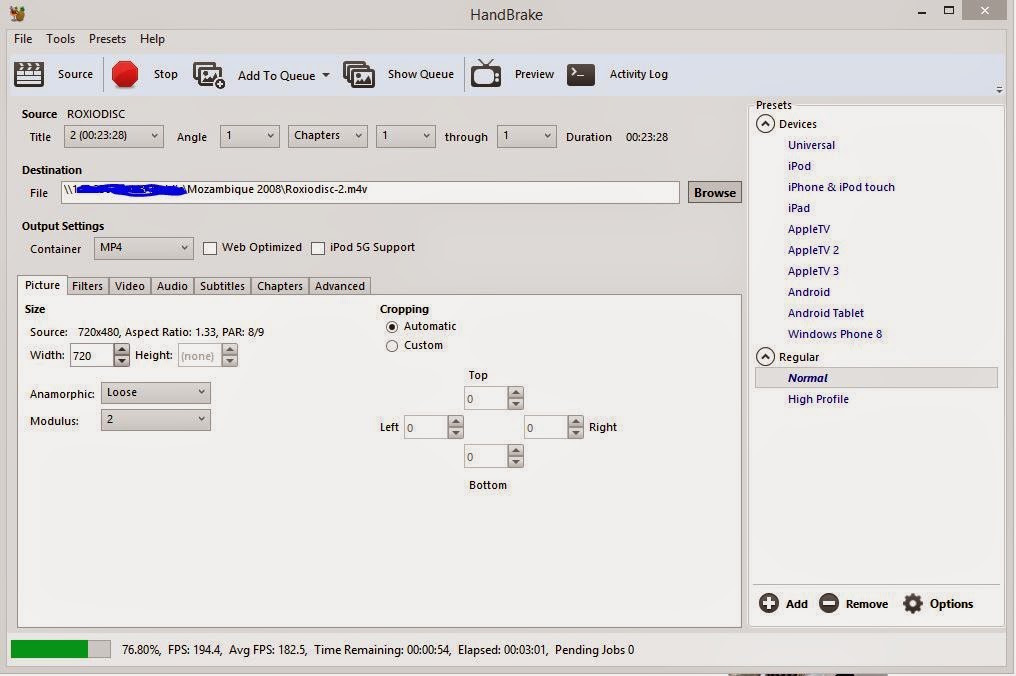Select the Android Tablet preset
Image resolution: width=1016 pixels, height=676 pixels.
826,313
